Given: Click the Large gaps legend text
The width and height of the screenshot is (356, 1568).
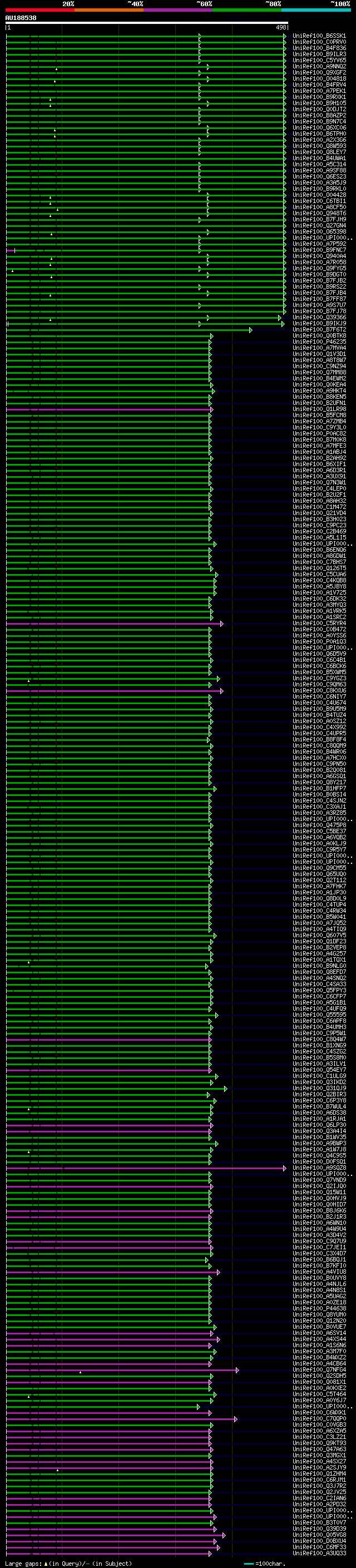Looking at the screenshot, I should tap(68, 1563).
